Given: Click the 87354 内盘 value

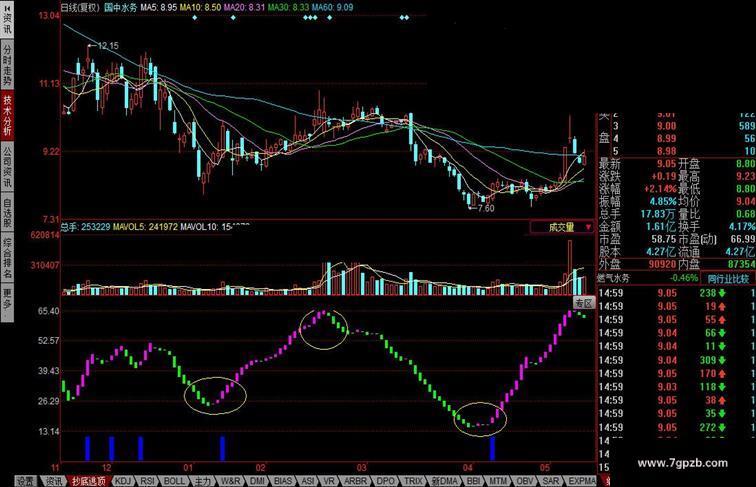Looking at the screenshot, I should click(x=741, y=264).
